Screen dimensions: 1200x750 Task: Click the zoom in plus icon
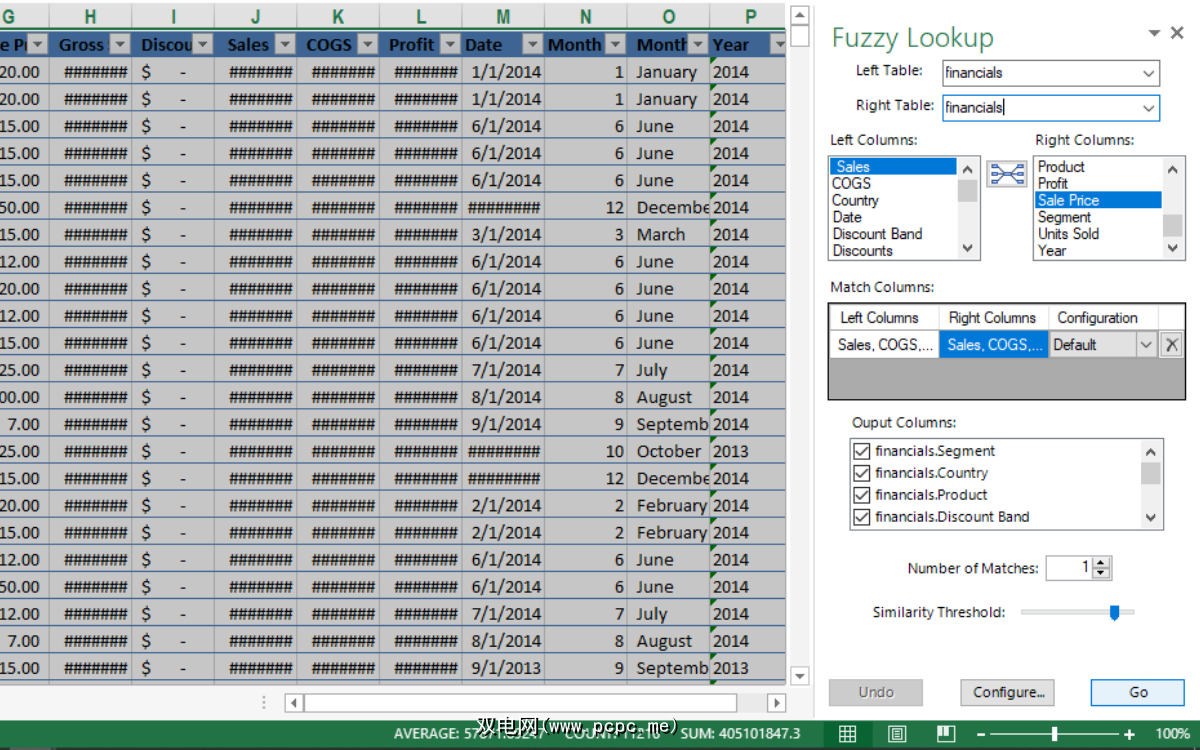1129,734
